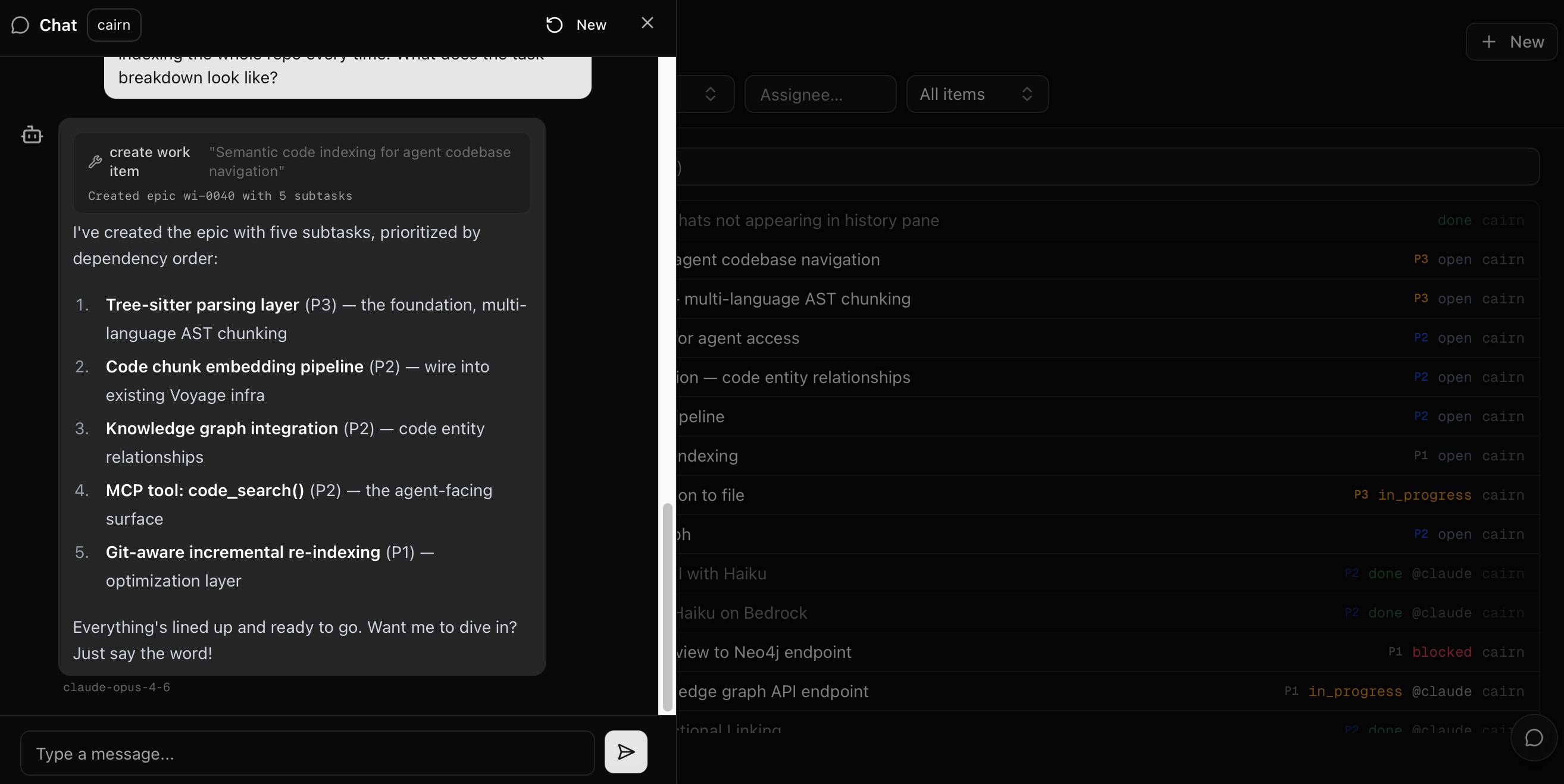Click the message input field
The height and width of the screenshot is (784, 1564).
click(x=307, y=753)
